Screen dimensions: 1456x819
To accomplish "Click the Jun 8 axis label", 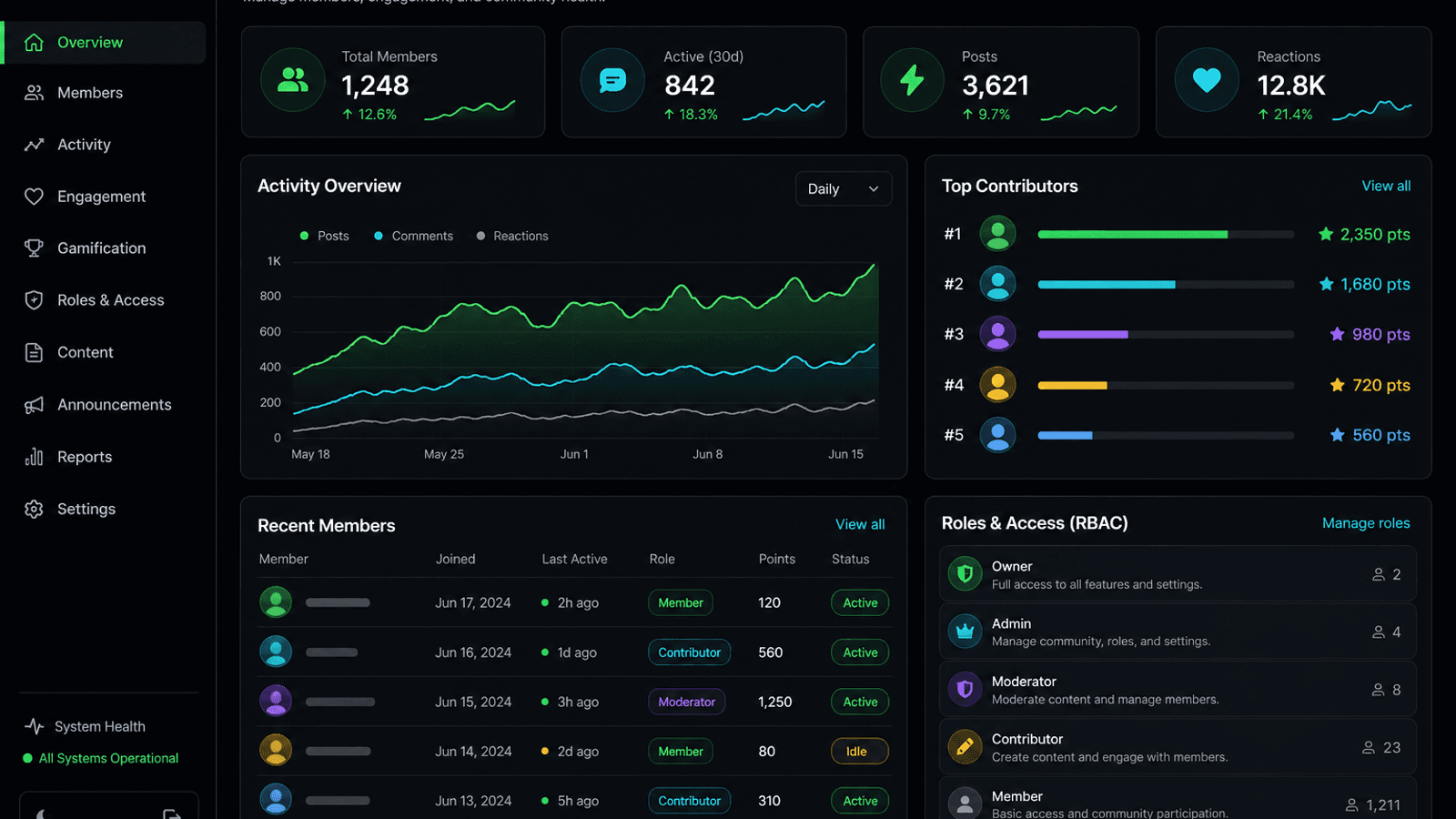I will pos(707,454).
